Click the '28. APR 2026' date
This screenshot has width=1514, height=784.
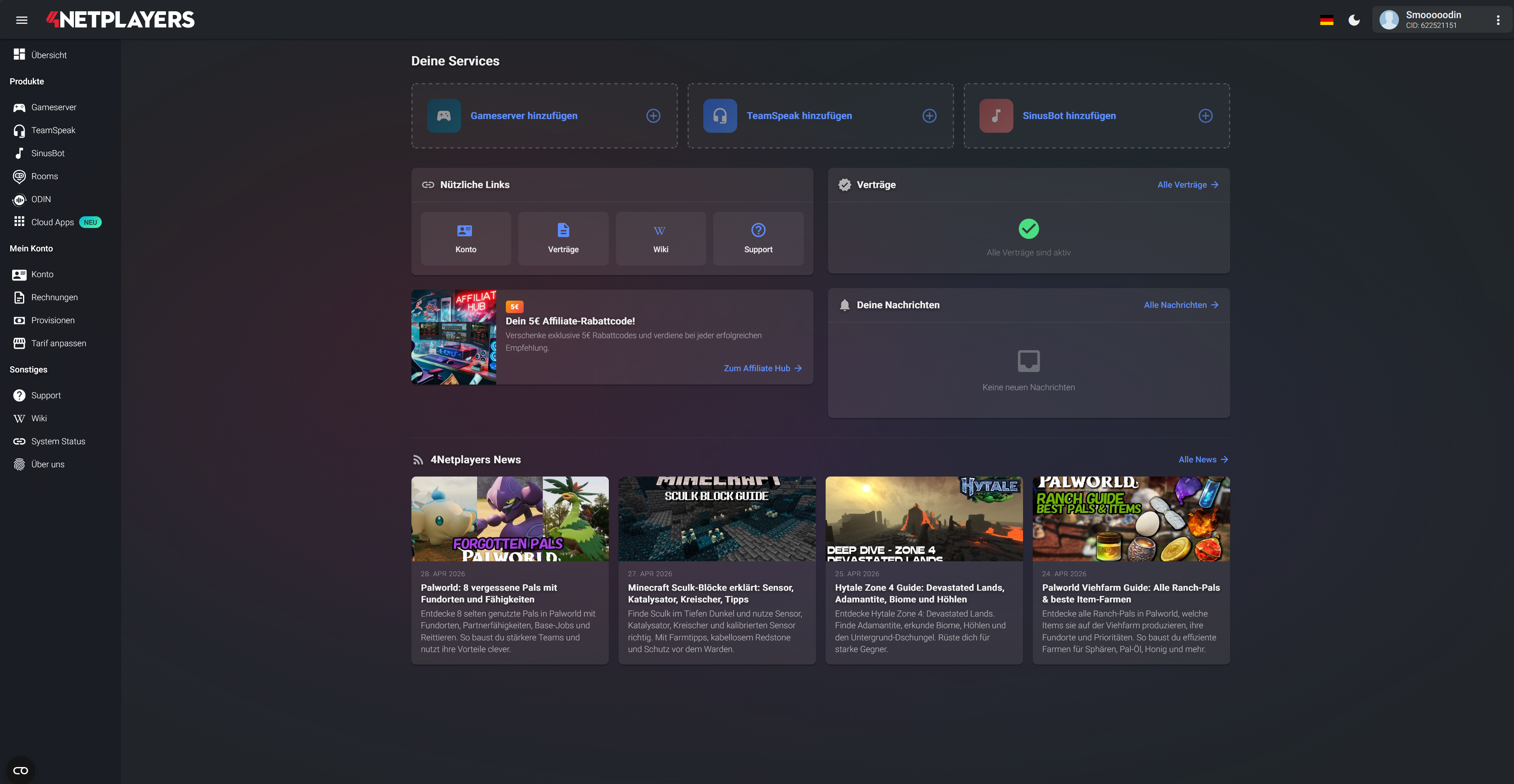tap(442, 574)
